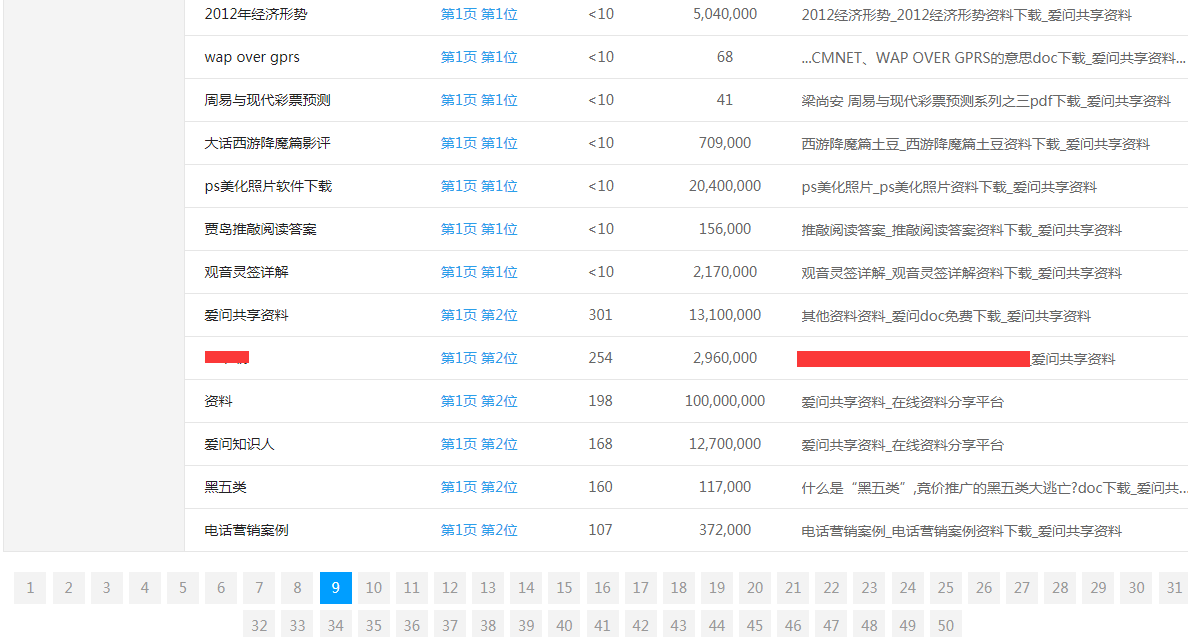Open ranking link for 2012年经济形势 keyword
This screenshot has width=1188, height=637.
pos(479,14)
